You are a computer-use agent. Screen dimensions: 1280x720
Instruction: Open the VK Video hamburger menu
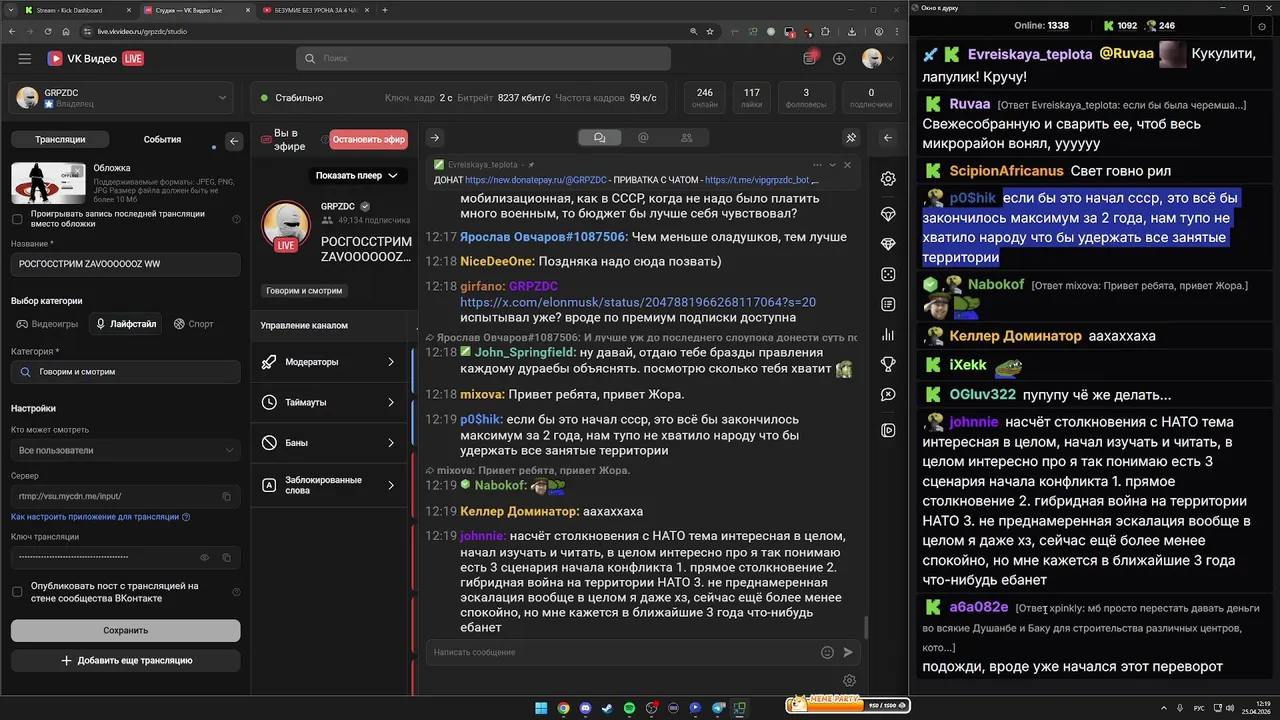(x=25, y=59)
